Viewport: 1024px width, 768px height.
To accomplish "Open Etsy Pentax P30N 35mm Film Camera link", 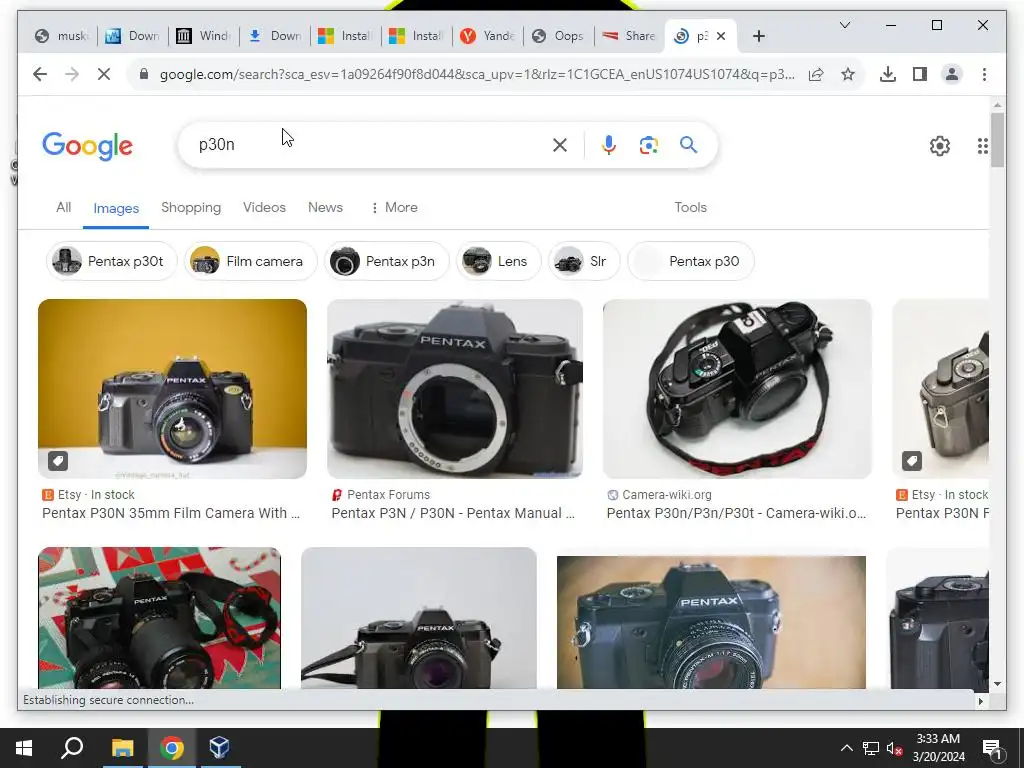I will click(171, 513).
